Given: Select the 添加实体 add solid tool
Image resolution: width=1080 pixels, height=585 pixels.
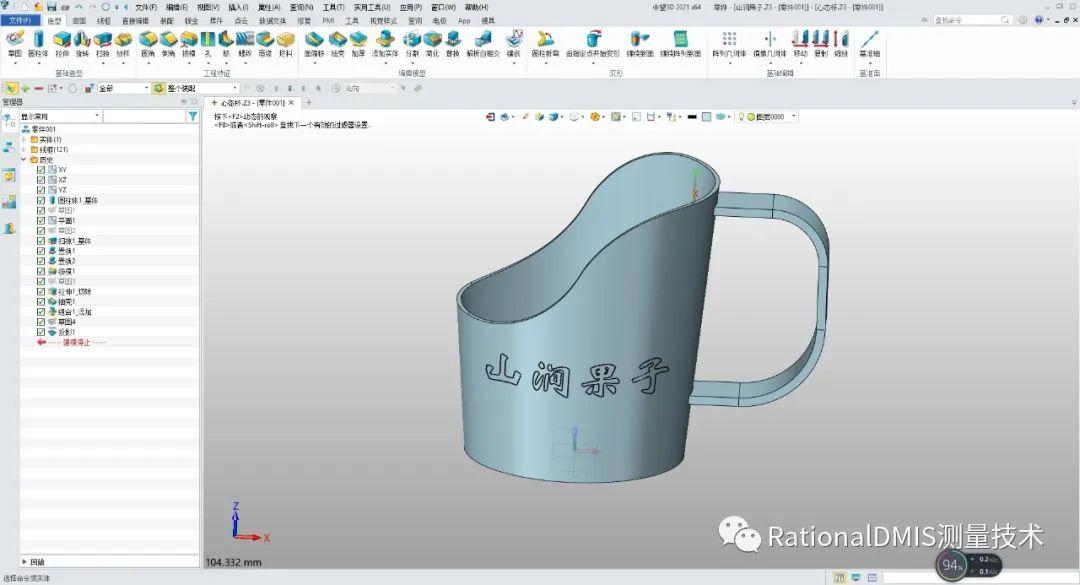Looking at the screenshot, I should (384, 43).
